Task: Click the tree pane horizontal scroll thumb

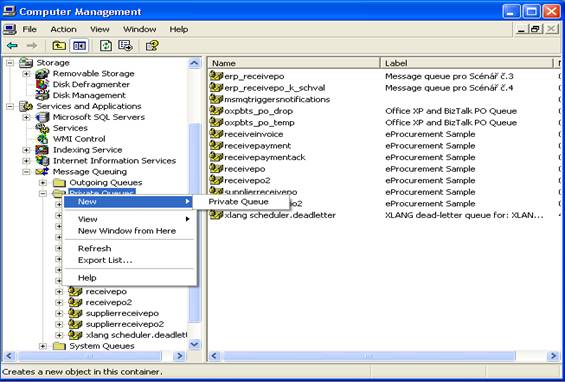Action: [90, 356]
